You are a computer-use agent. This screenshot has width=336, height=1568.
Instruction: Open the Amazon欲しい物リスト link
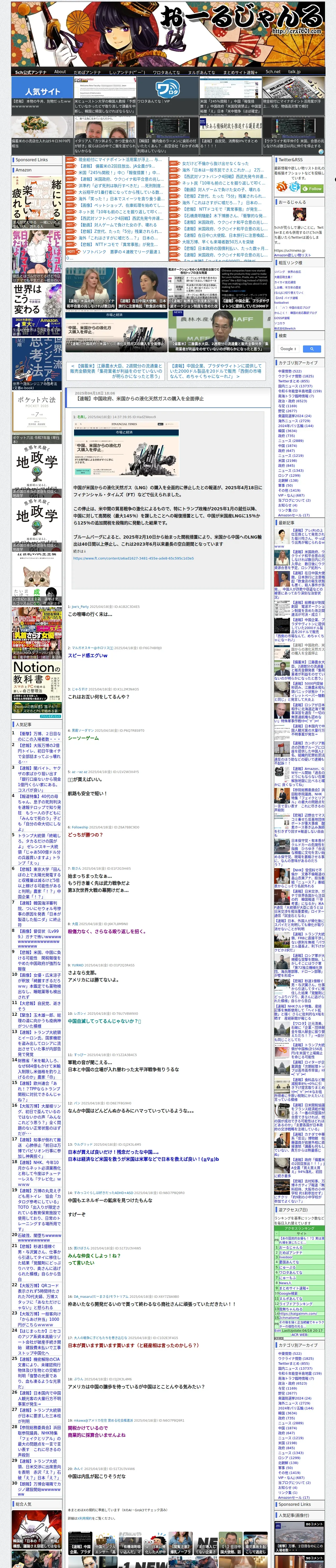293,255
